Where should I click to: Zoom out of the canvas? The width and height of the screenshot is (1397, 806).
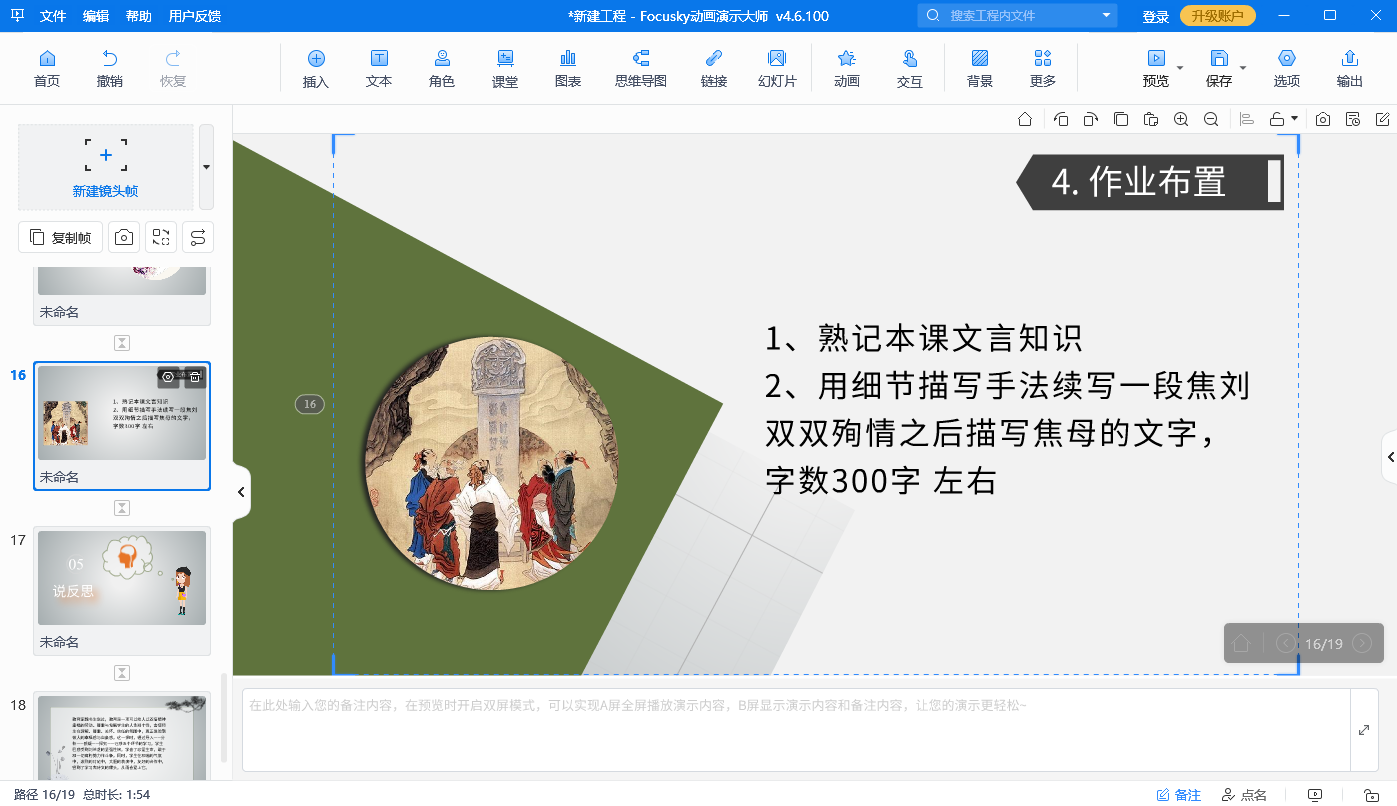click(1211, 119)
